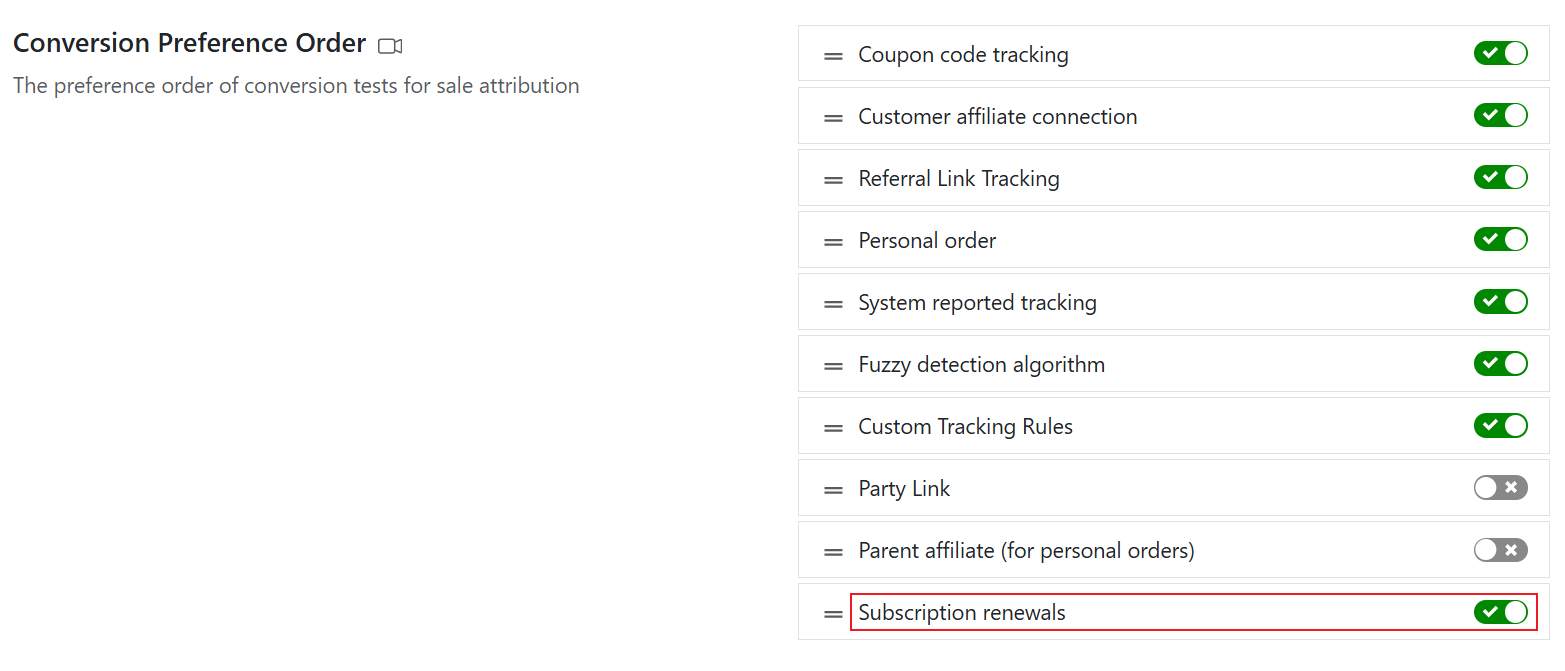Enable Parent affiliate for personal orders

point(1500,549)
